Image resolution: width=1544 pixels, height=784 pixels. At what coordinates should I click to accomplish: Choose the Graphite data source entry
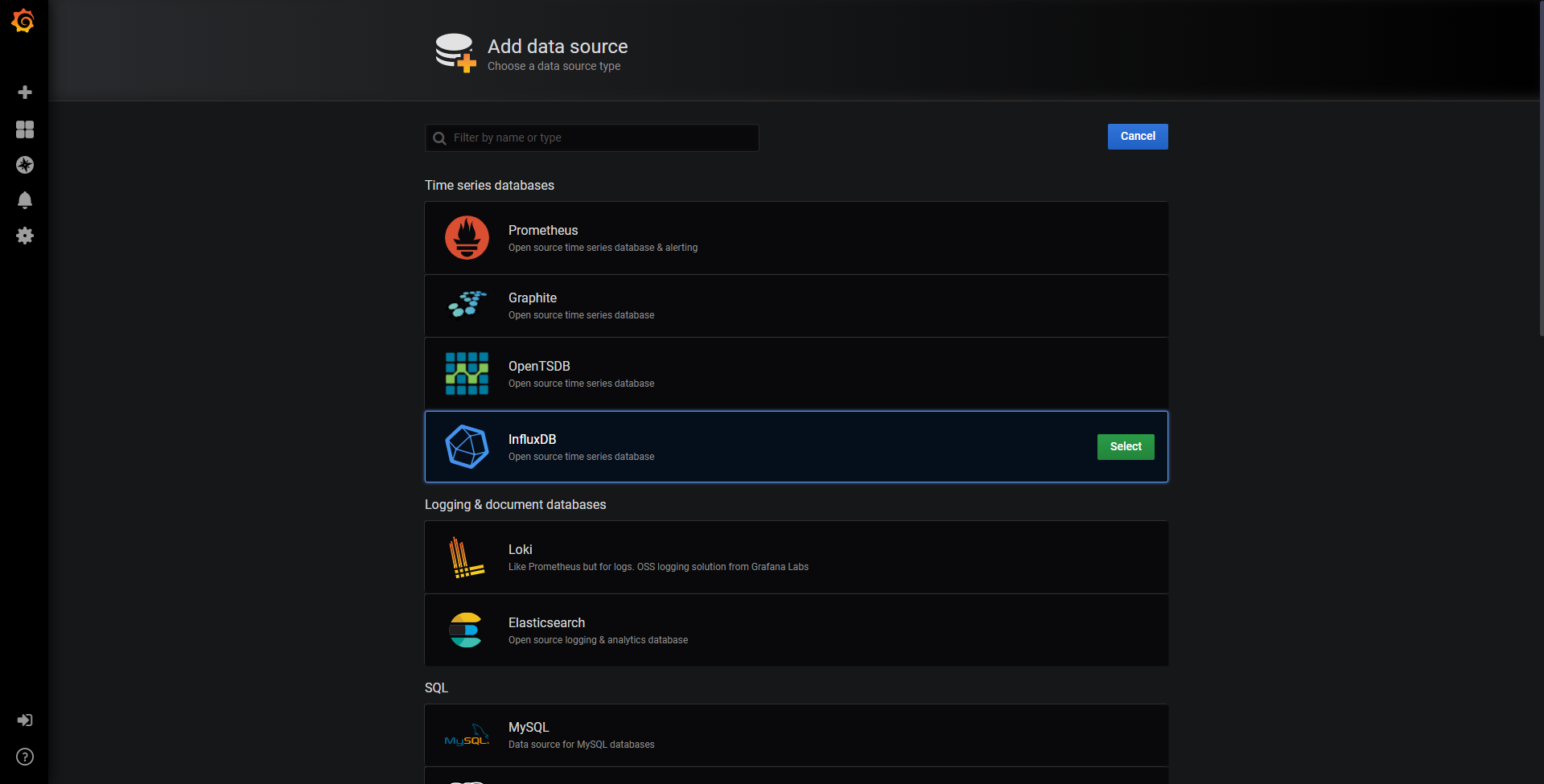(x=796, y=306)
